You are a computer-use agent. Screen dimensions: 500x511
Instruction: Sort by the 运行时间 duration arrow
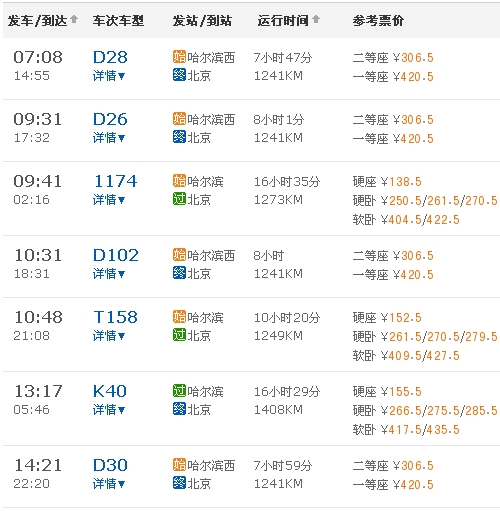tap(316, 19)
